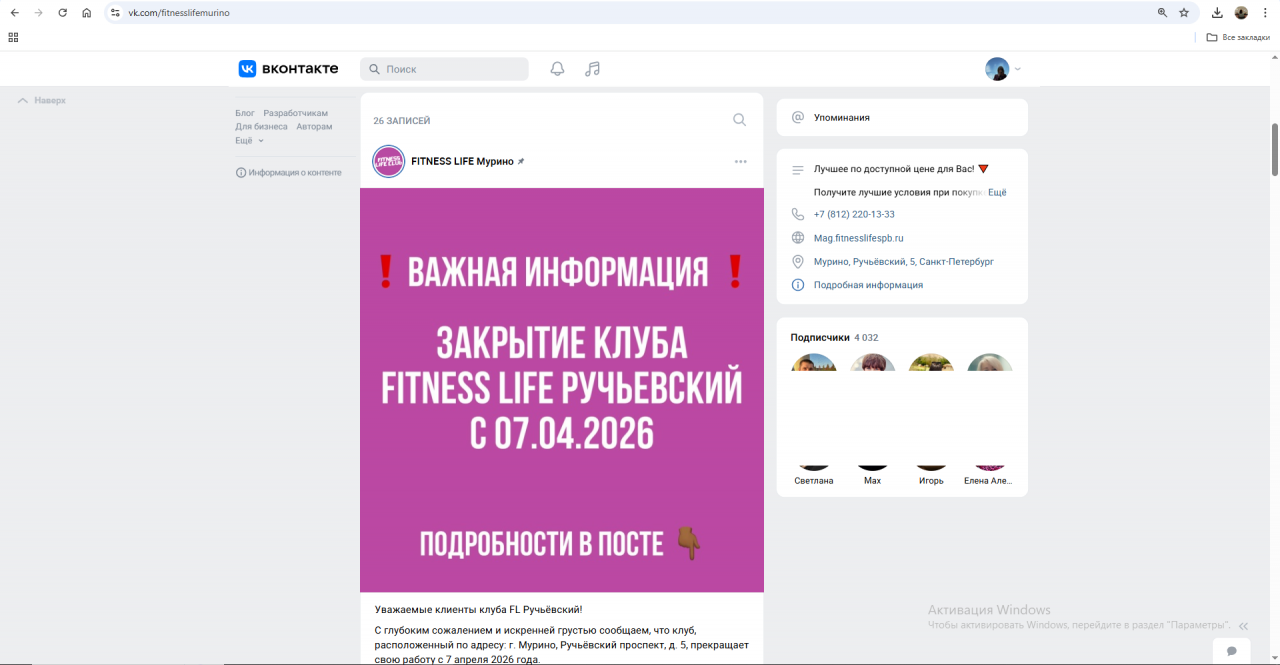
Task: Open the notifications bell icon
Action: [558, 69]
